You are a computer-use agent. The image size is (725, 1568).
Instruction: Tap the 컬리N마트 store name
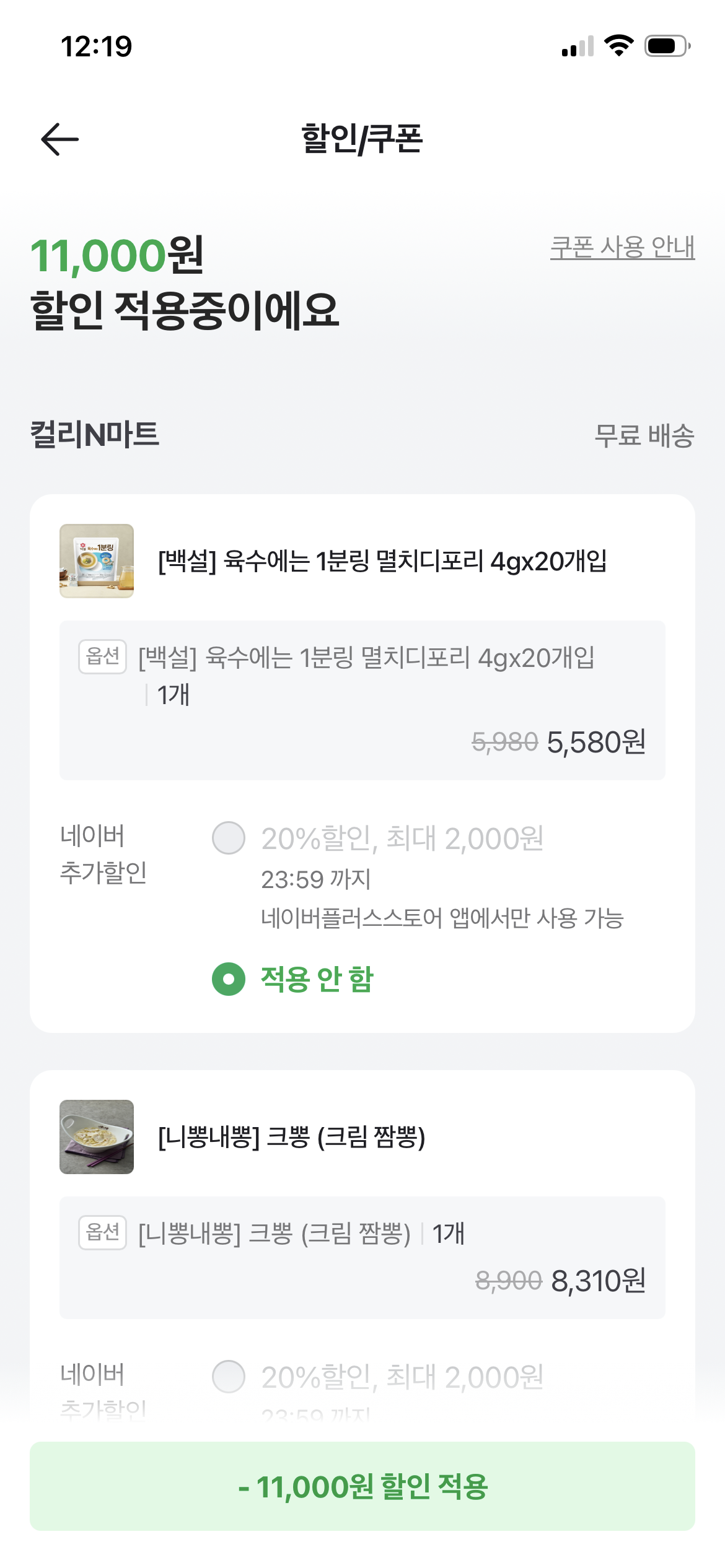pyautogui.click(x=95, y=434)
